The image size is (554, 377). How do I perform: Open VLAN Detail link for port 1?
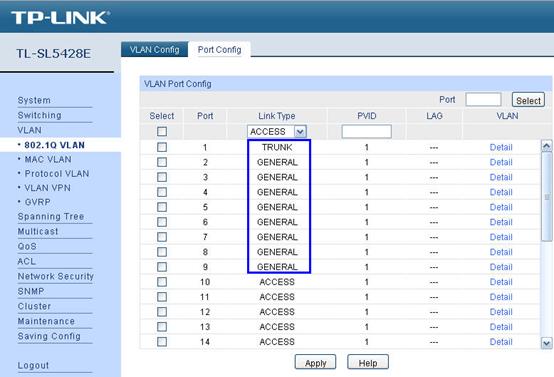coord(501,147)
